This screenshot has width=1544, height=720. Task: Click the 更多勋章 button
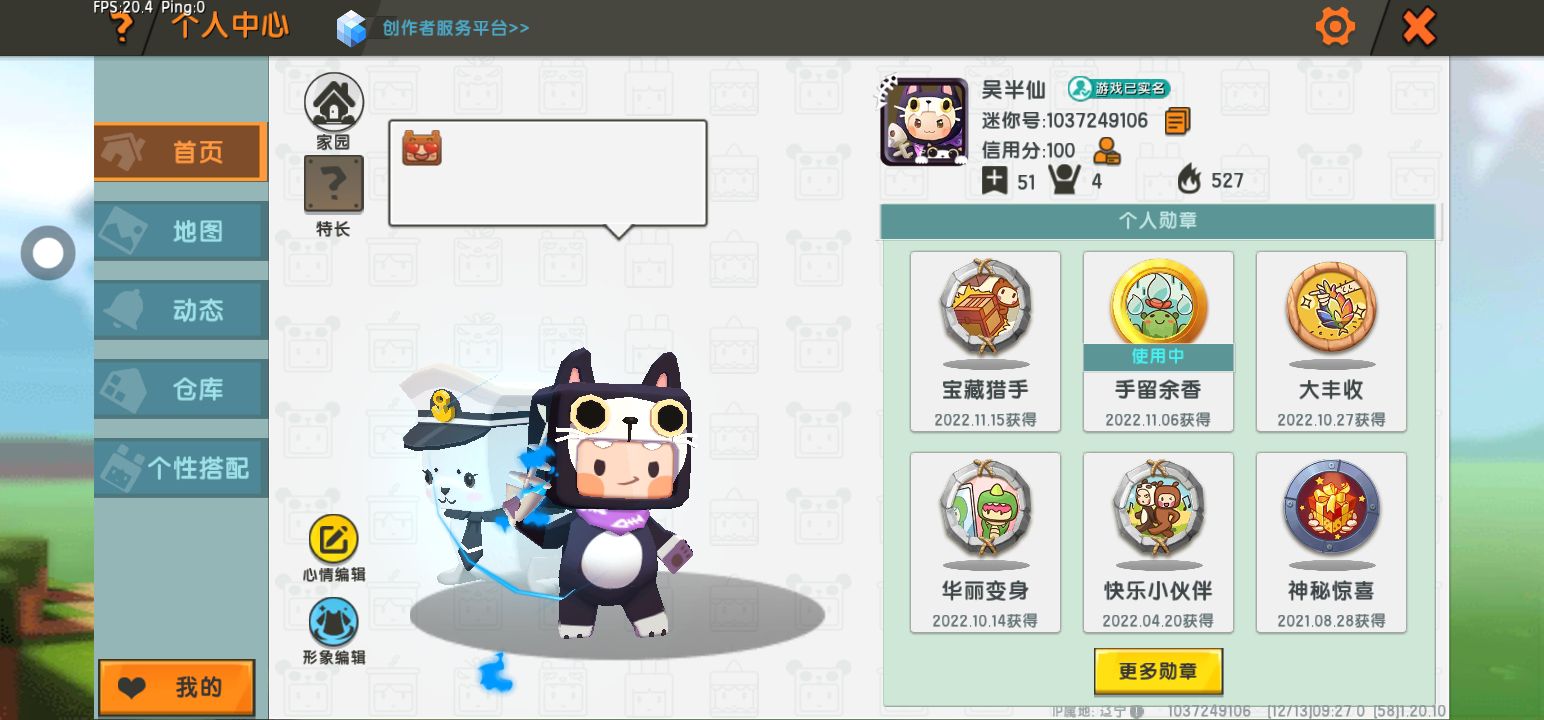coord(1158,671)
